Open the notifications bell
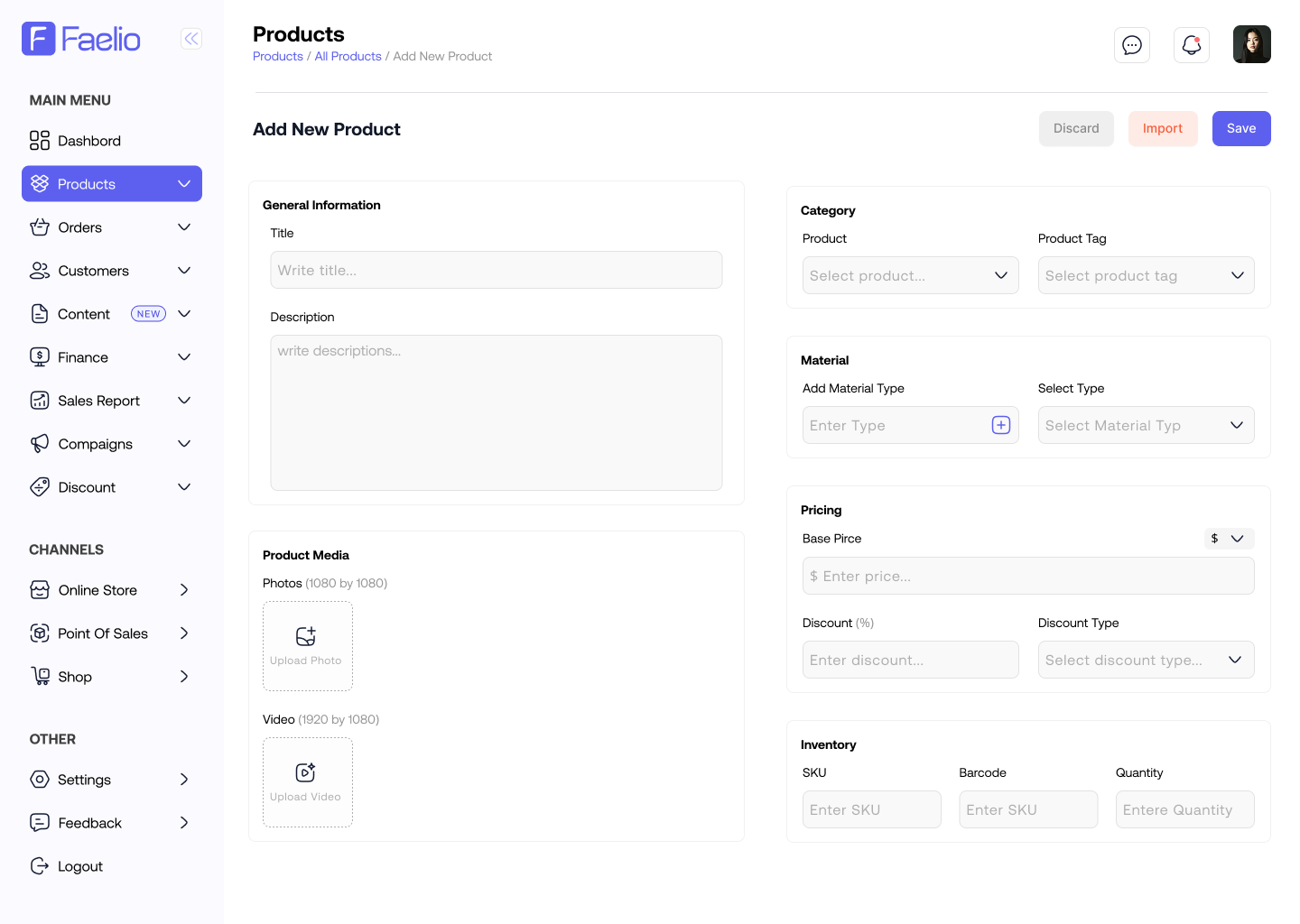The height and width of the screenshot is (924, 1300). pos(1191,45)
